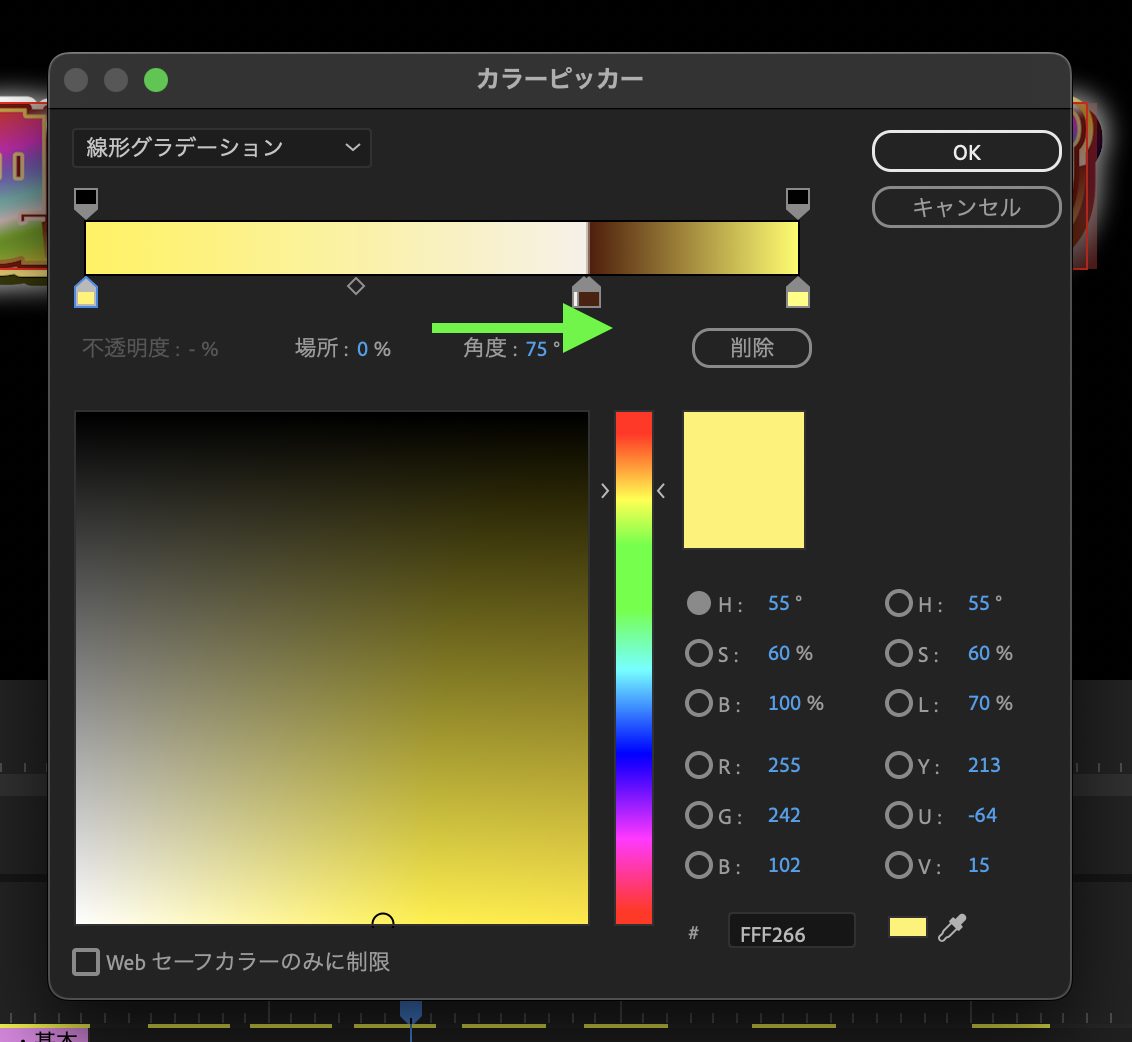Click the large yellow color preview swatch
The image size is (1132, 1042).
[743, 479]
